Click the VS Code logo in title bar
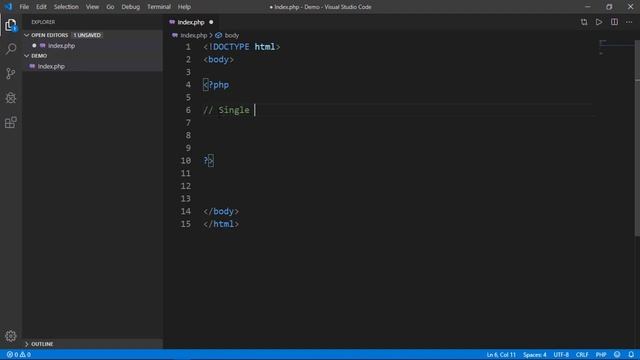Viewport: 640px width, 360px height. click(x=8, y=7)
